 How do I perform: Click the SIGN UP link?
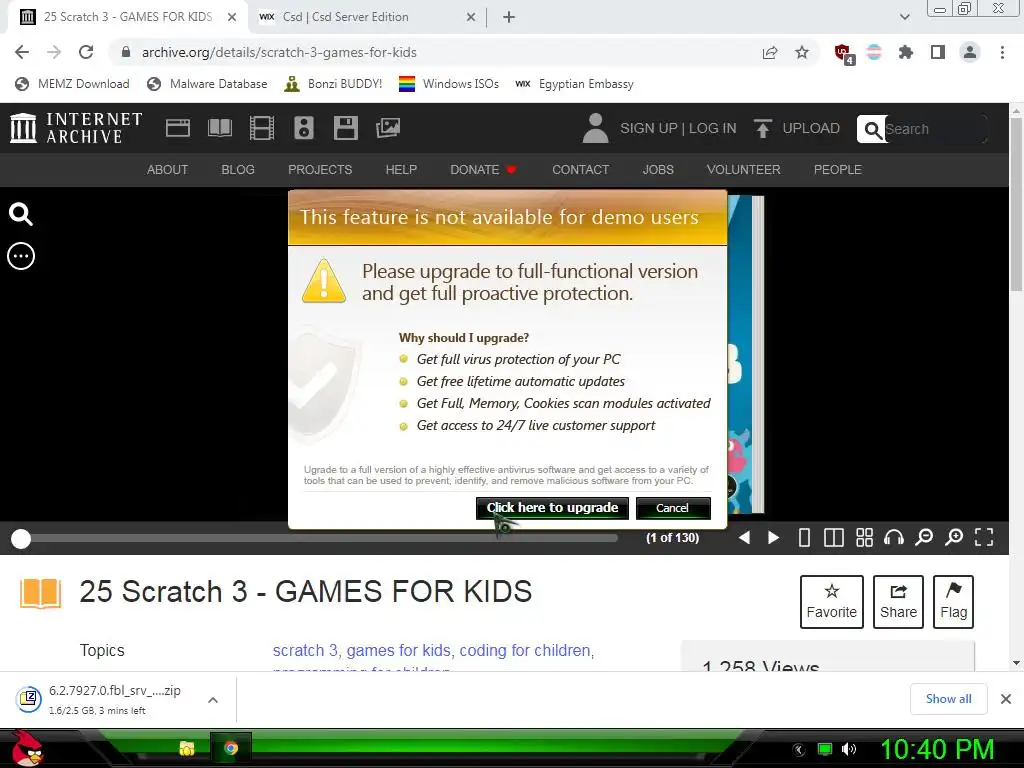648,128
